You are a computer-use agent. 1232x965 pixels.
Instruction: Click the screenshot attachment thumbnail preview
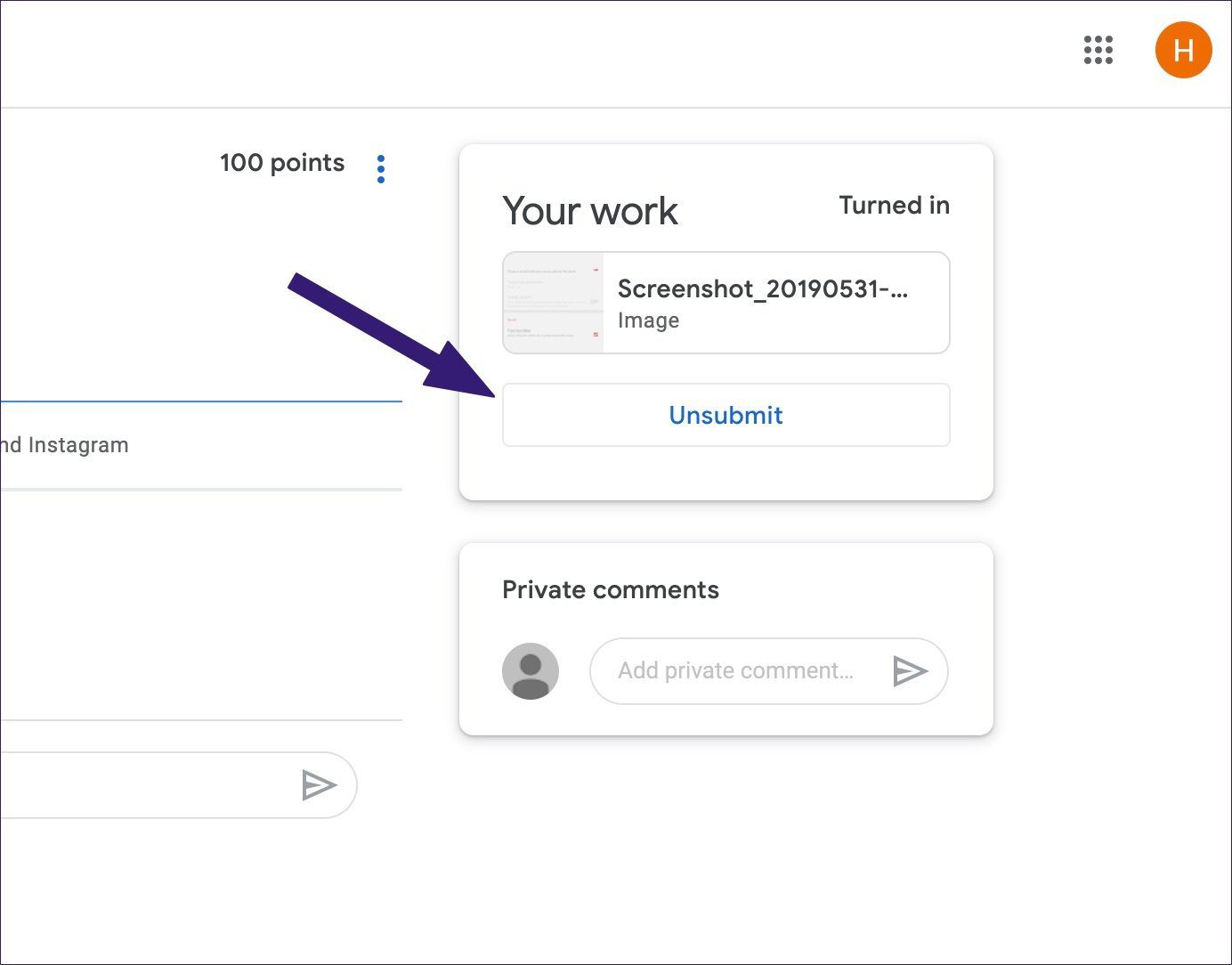(554, 303)
